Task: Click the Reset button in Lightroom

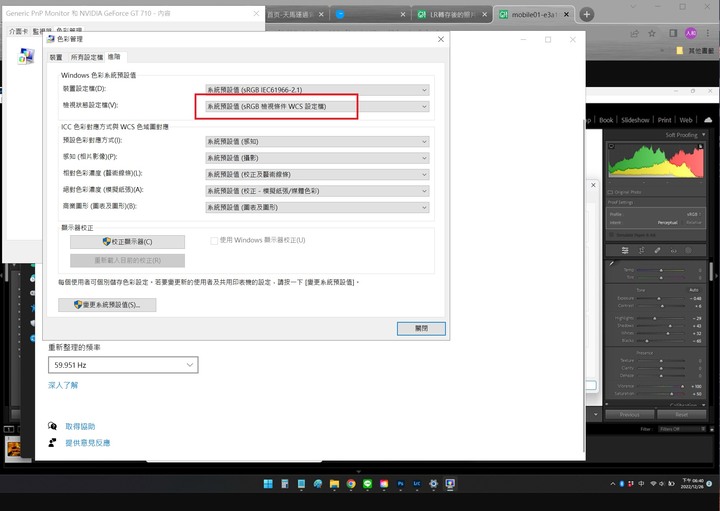Action: click(x=681, y=415)
